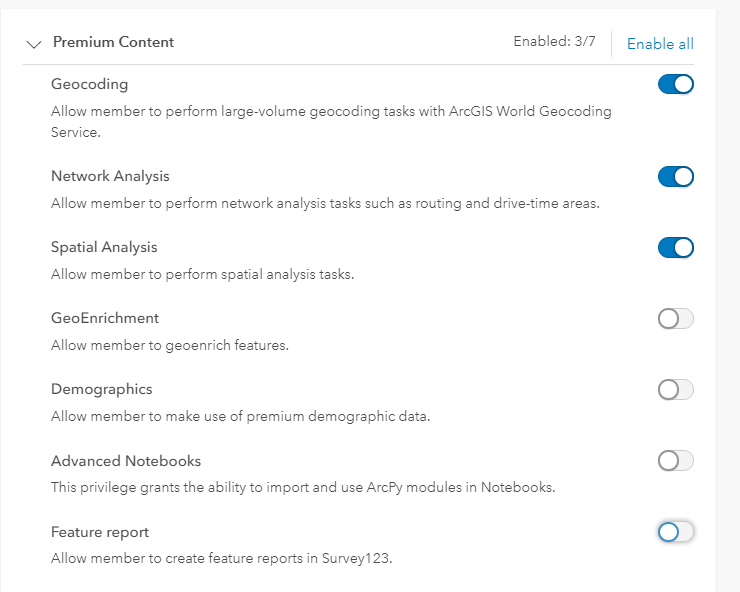Screen dimensions: 740x592
Task: Enable the GeoEnrichment toggle
Action: pyautogui.click(x=675, y=319)
